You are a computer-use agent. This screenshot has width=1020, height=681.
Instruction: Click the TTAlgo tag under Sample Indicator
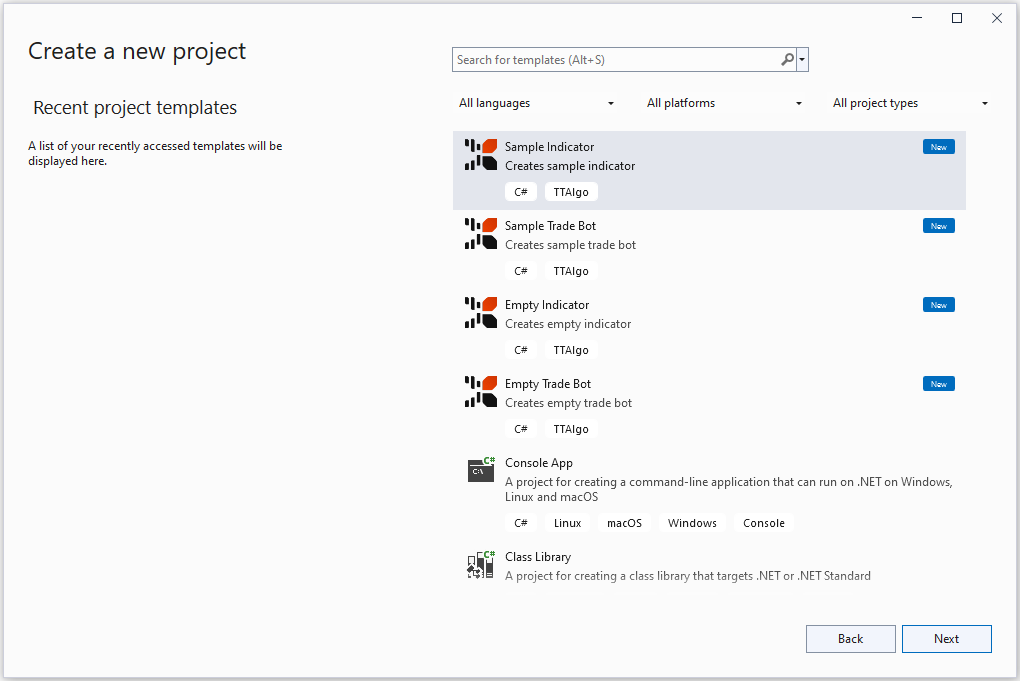tap(571, 192)
